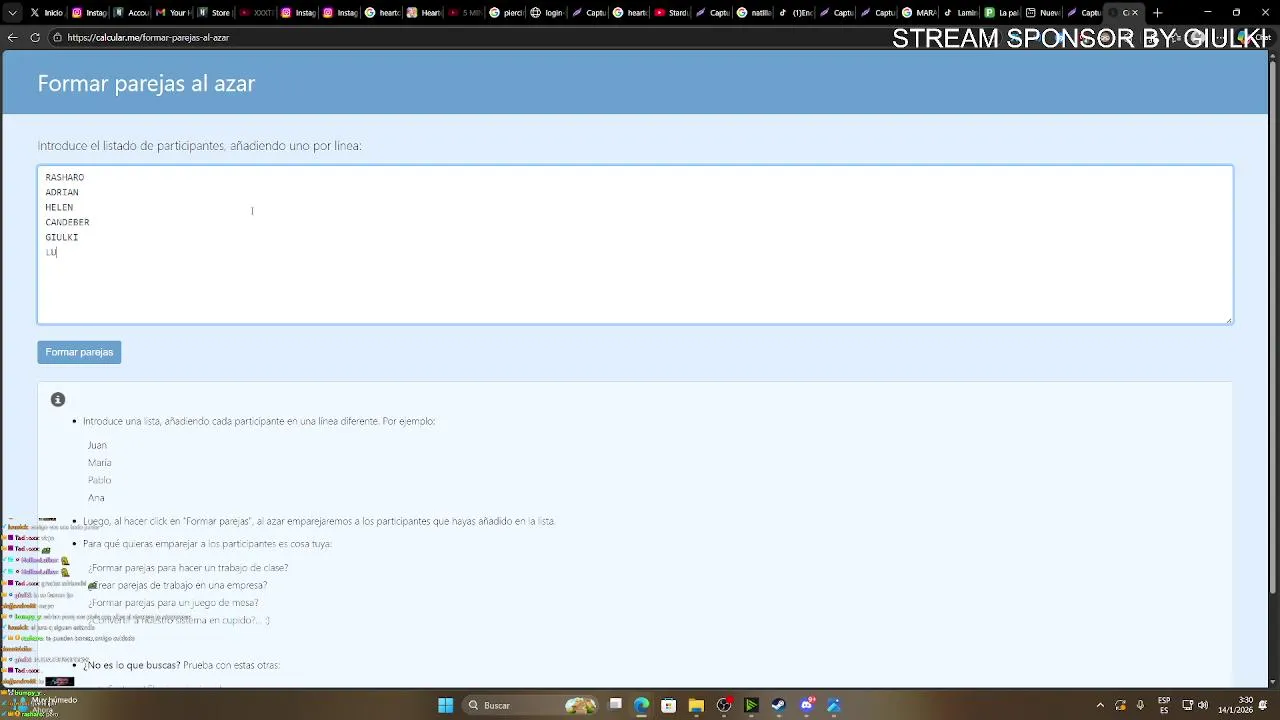The height and width of the screenshot is (720, 1280).
Task: Click the taskbar Buscar search box
Action: 530,705
